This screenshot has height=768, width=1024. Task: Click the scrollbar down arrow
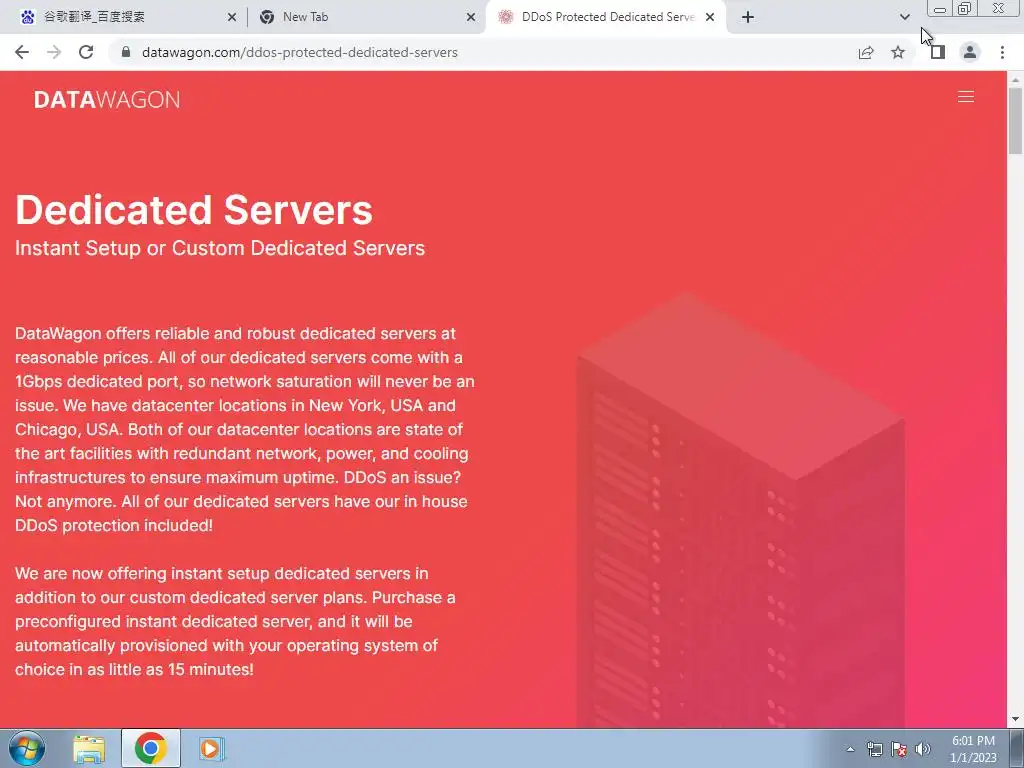(1016, 720)
